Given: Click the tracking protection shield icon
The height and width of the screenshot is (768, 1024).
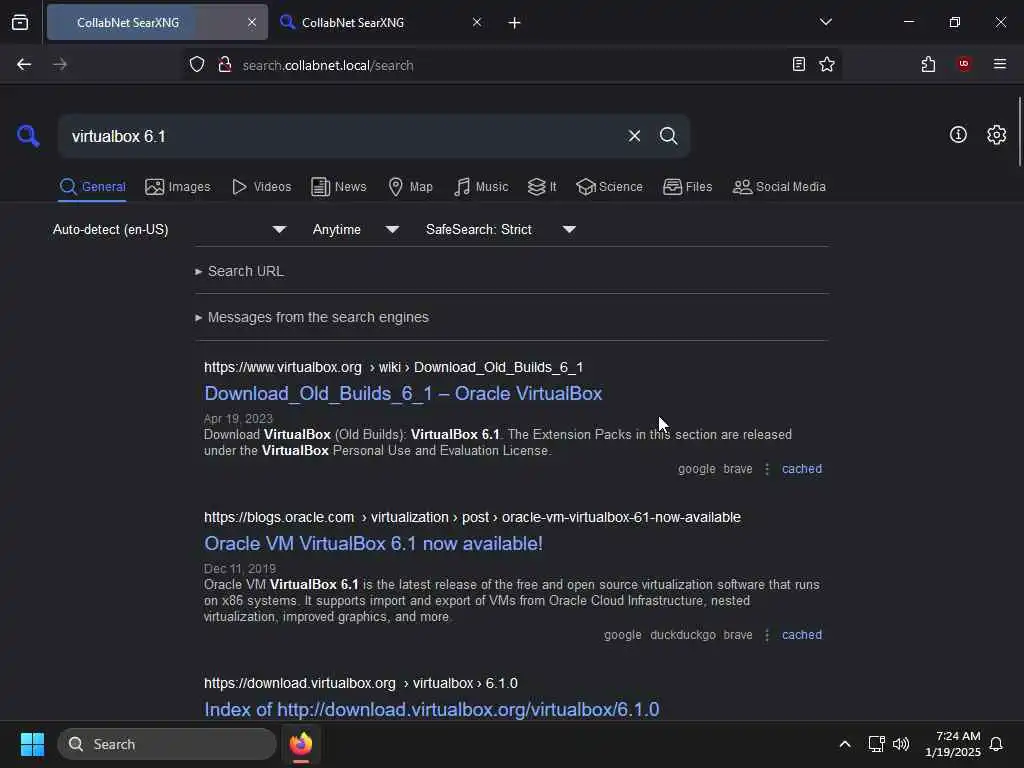Looking at the screenshot, I should pyautogui.click(x=197, y=64).
